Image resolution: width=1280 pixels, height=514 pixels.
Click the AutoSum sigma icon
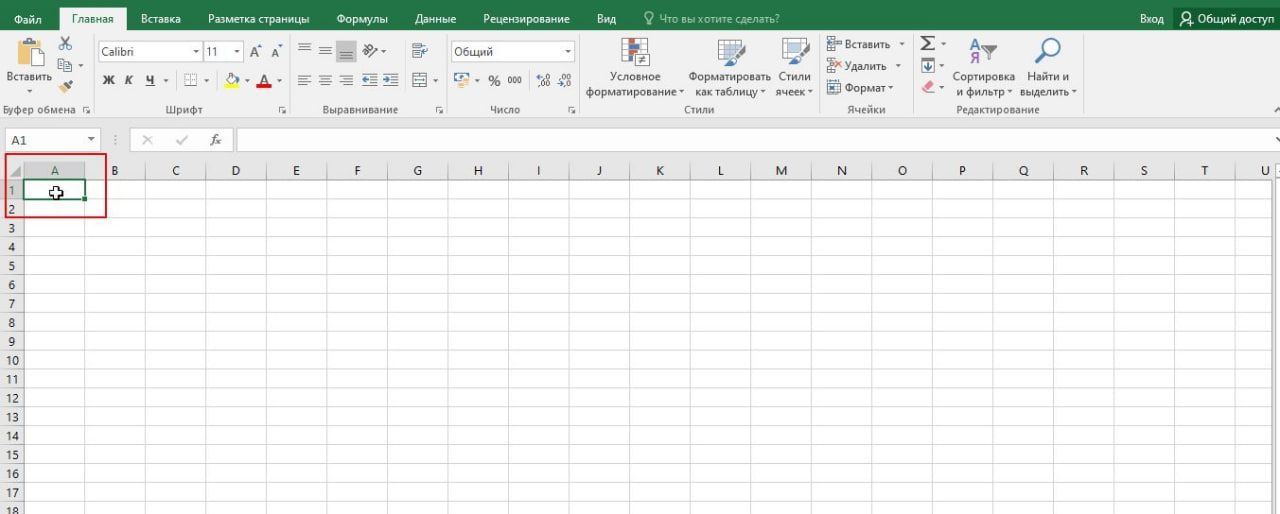[927, 43]
